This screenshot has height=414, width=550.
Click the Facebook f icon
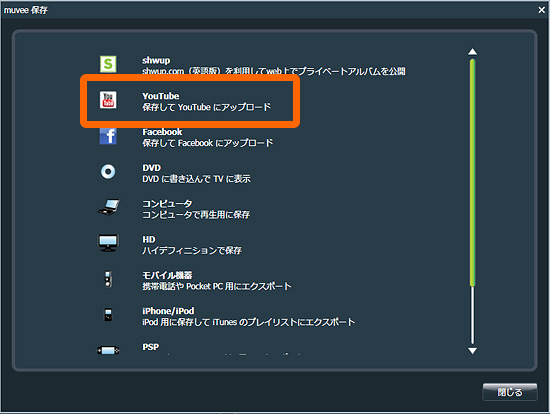click(x=108, y=136)
